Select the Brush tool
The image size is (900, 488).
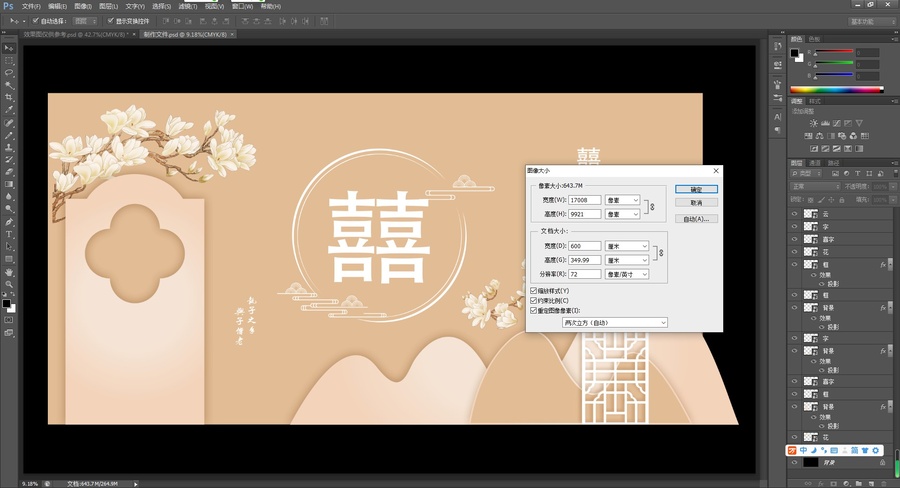(x=9, y=135)
